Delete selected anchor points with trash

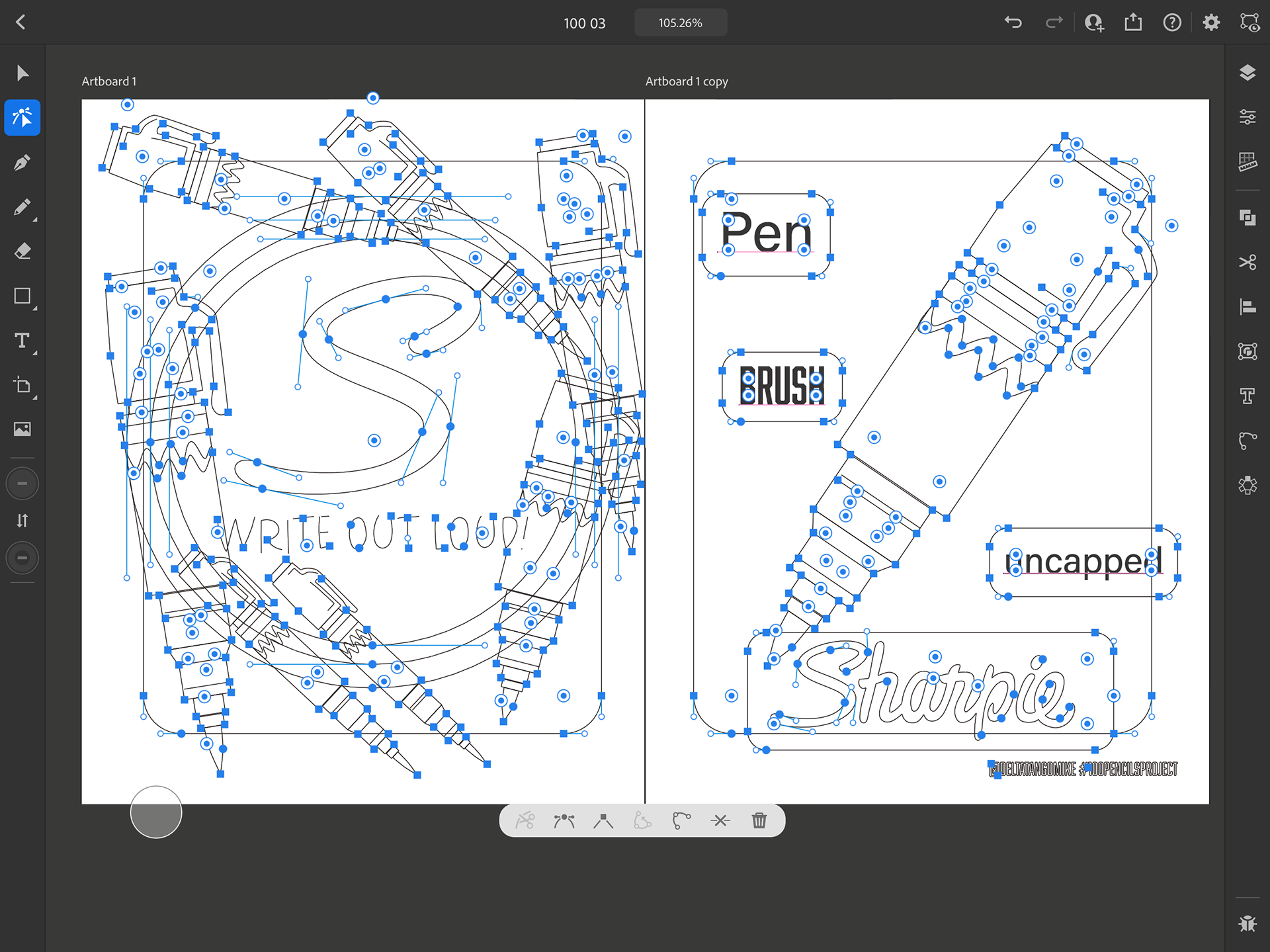point(759,821)
